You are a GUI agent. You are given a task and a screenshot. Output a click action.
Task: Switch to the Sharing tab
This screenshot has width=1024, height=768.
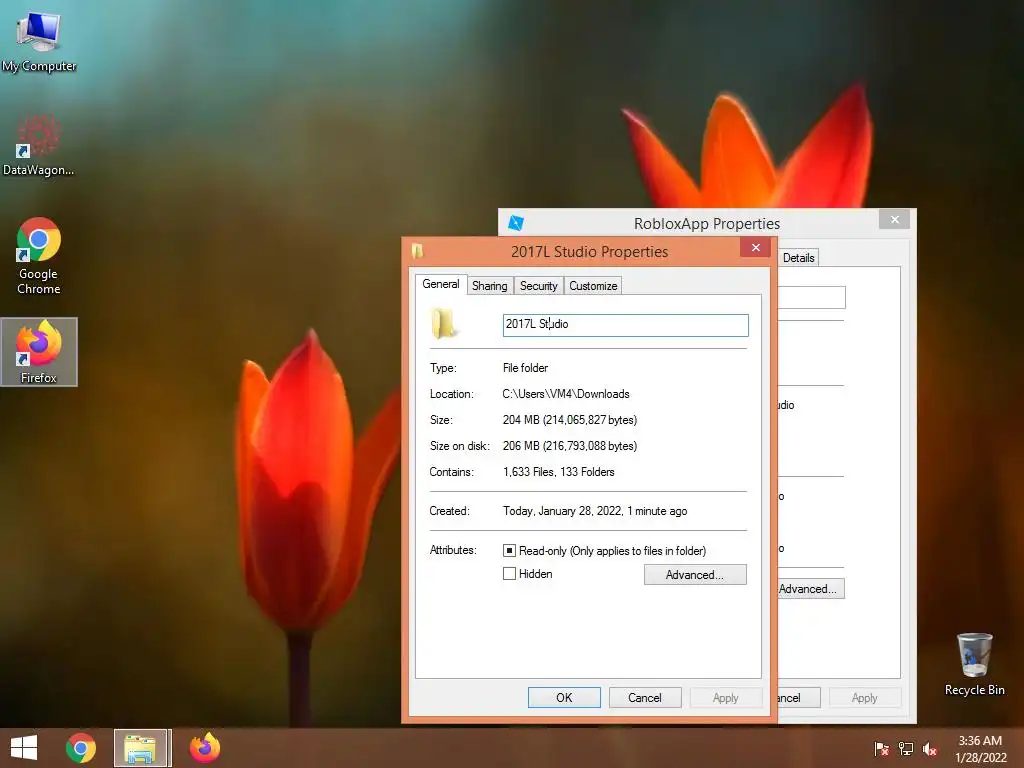[490, 286]
